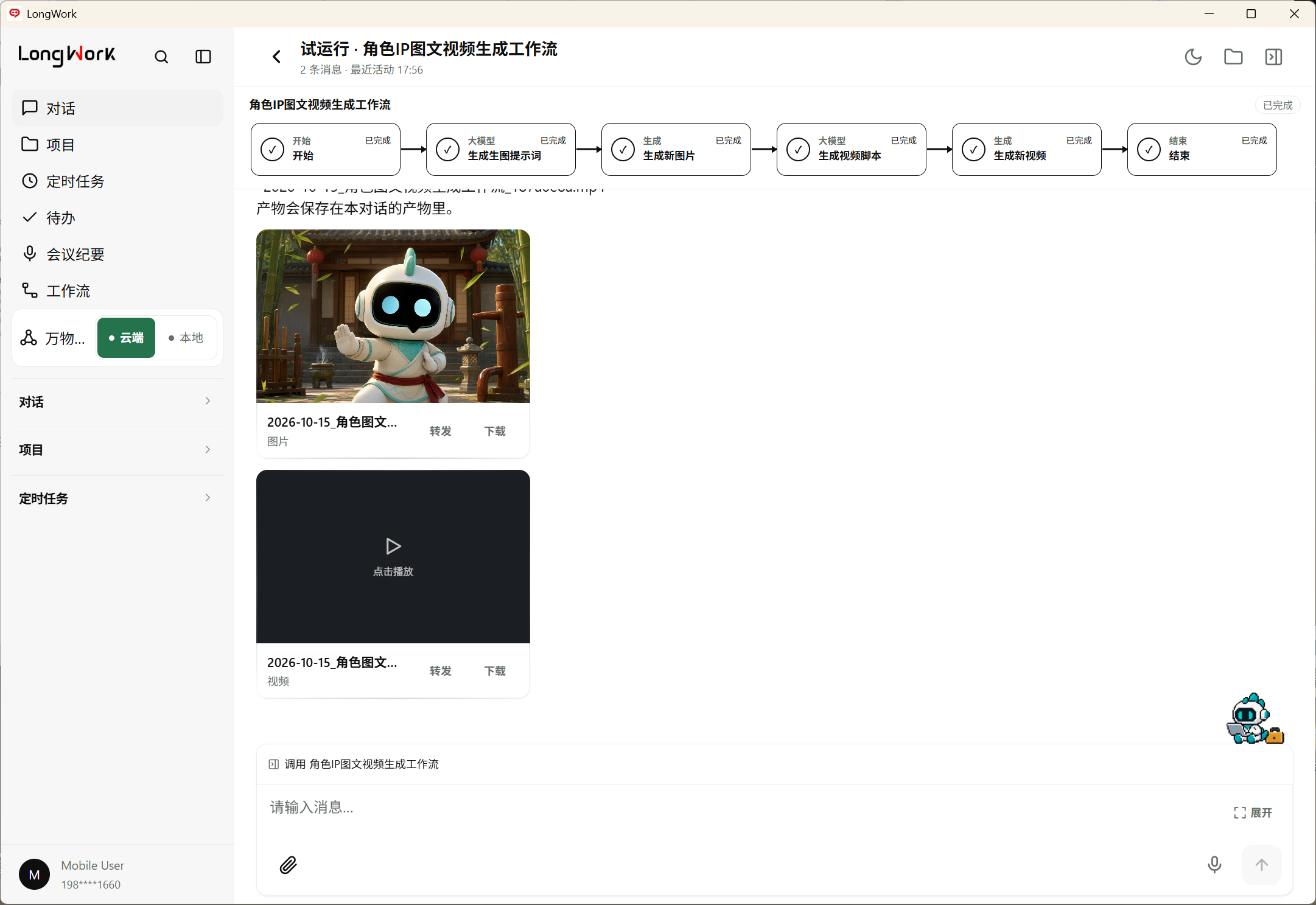Select the 生成新图片 workflow node
The height and width of the screenshot is (905, 1316).
pyautogui.click(x=676, y=149)
